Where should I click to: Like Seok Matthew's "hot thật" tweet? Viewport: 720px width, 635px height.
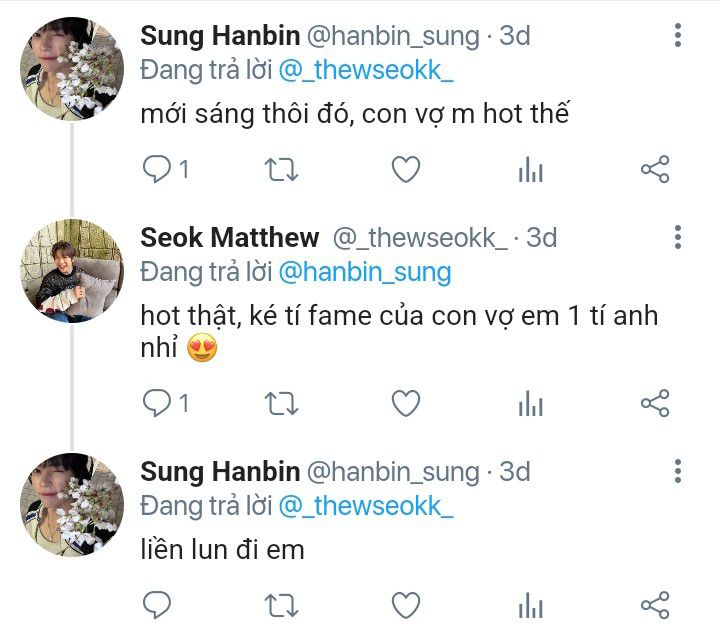[405, 404]
